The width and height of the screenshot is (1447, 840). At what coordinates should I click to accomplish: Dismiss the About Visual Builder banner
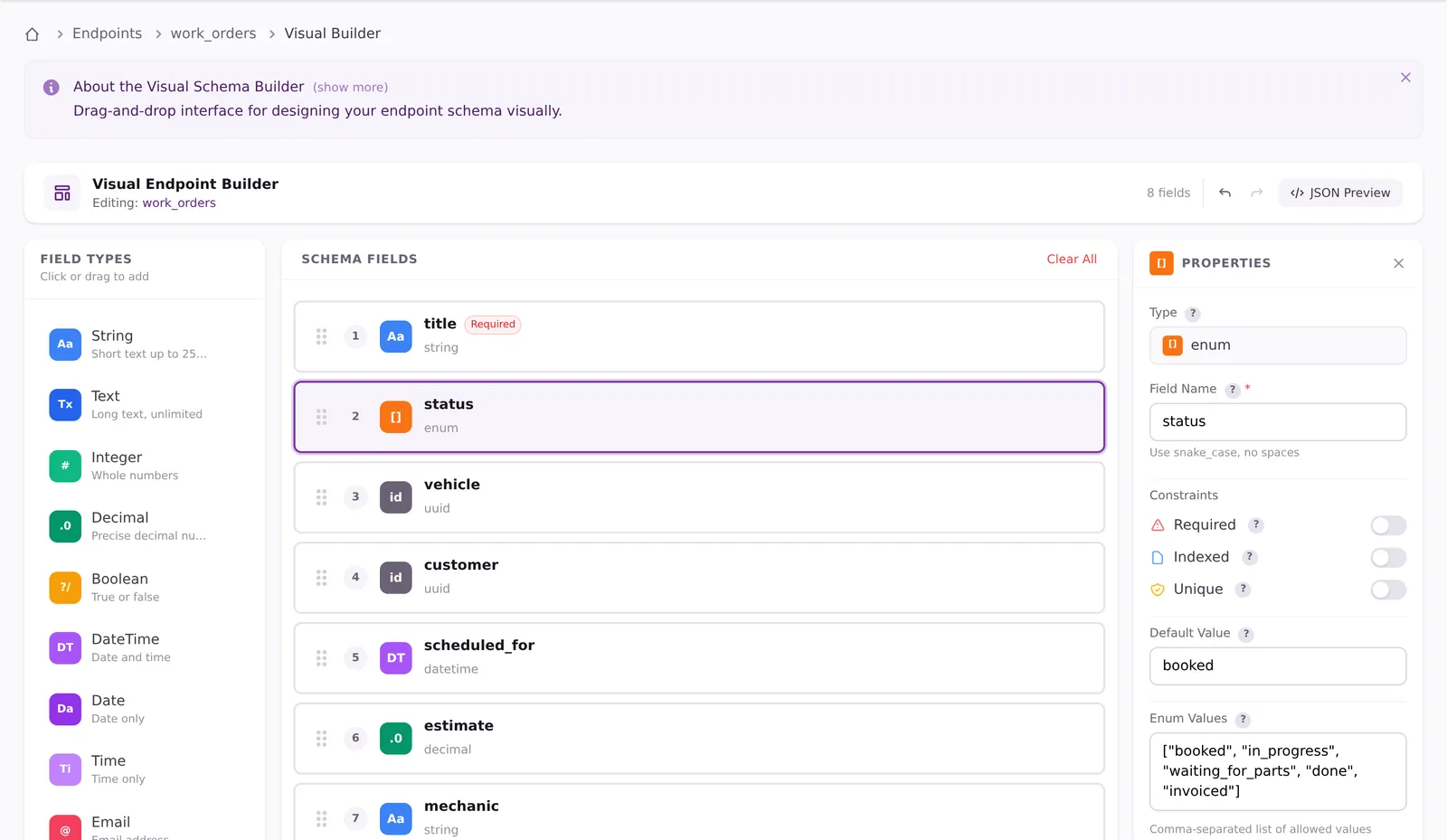pyautogui.click(x=1405, y=78)
